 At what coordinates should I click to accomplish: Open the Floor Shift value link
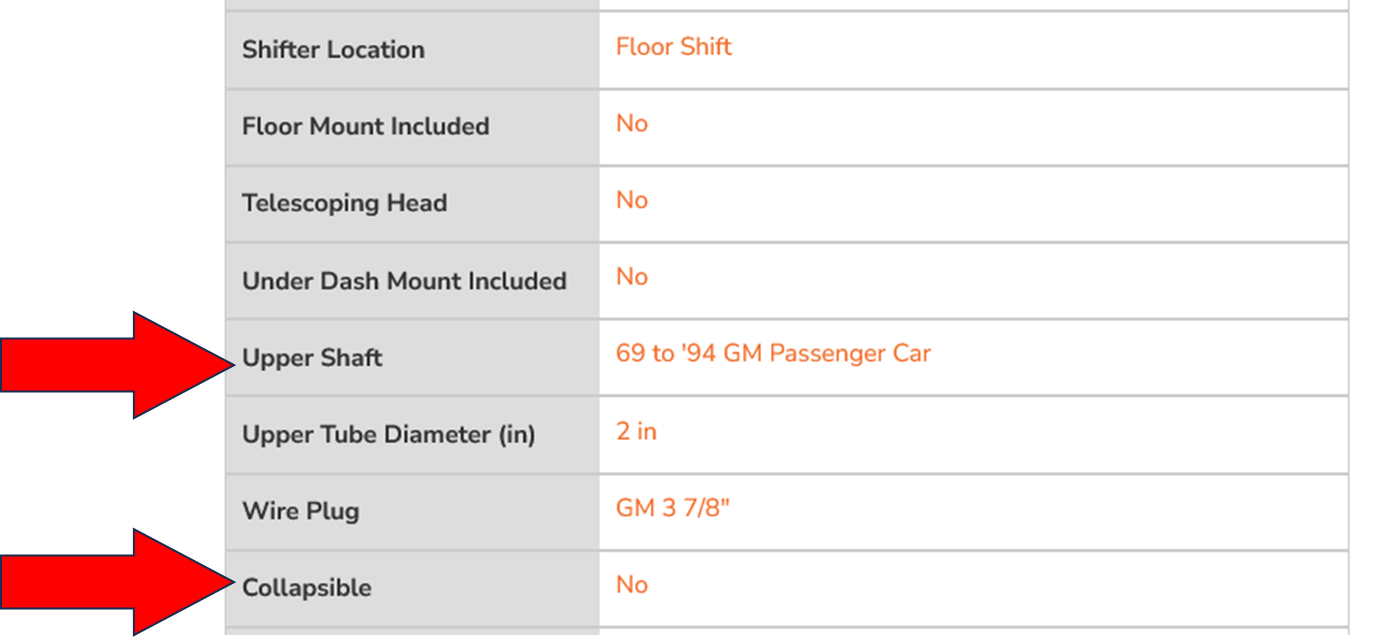click(674, 47)
